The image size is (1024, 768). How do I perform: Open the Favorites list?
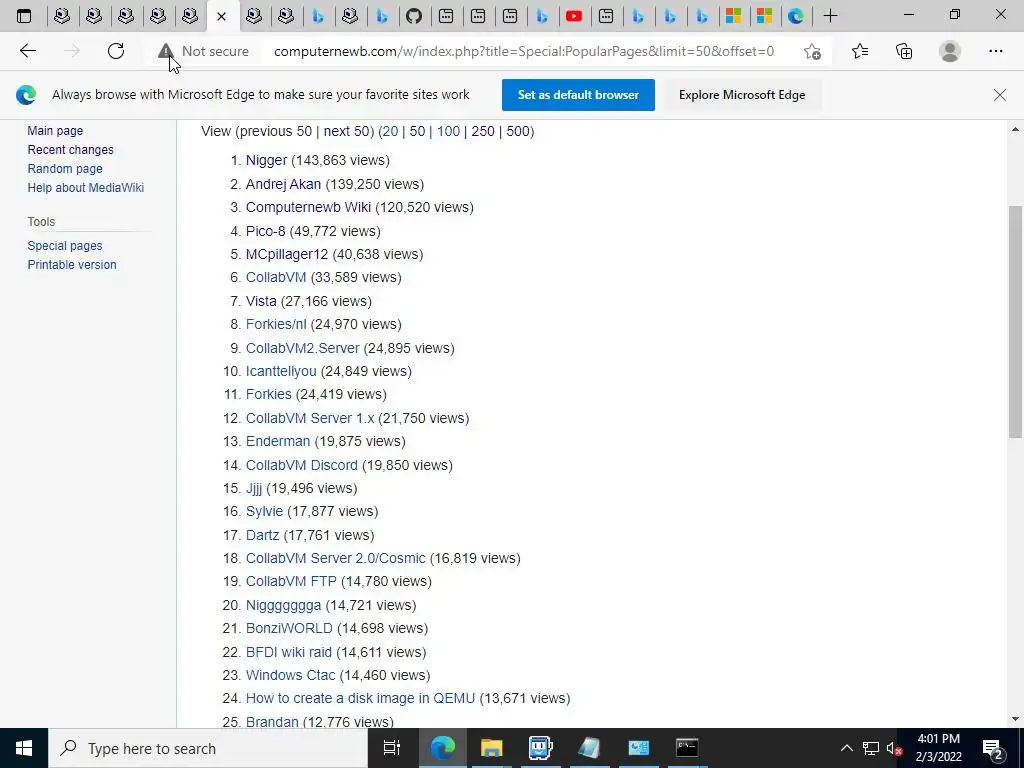[x=860, y=51]
